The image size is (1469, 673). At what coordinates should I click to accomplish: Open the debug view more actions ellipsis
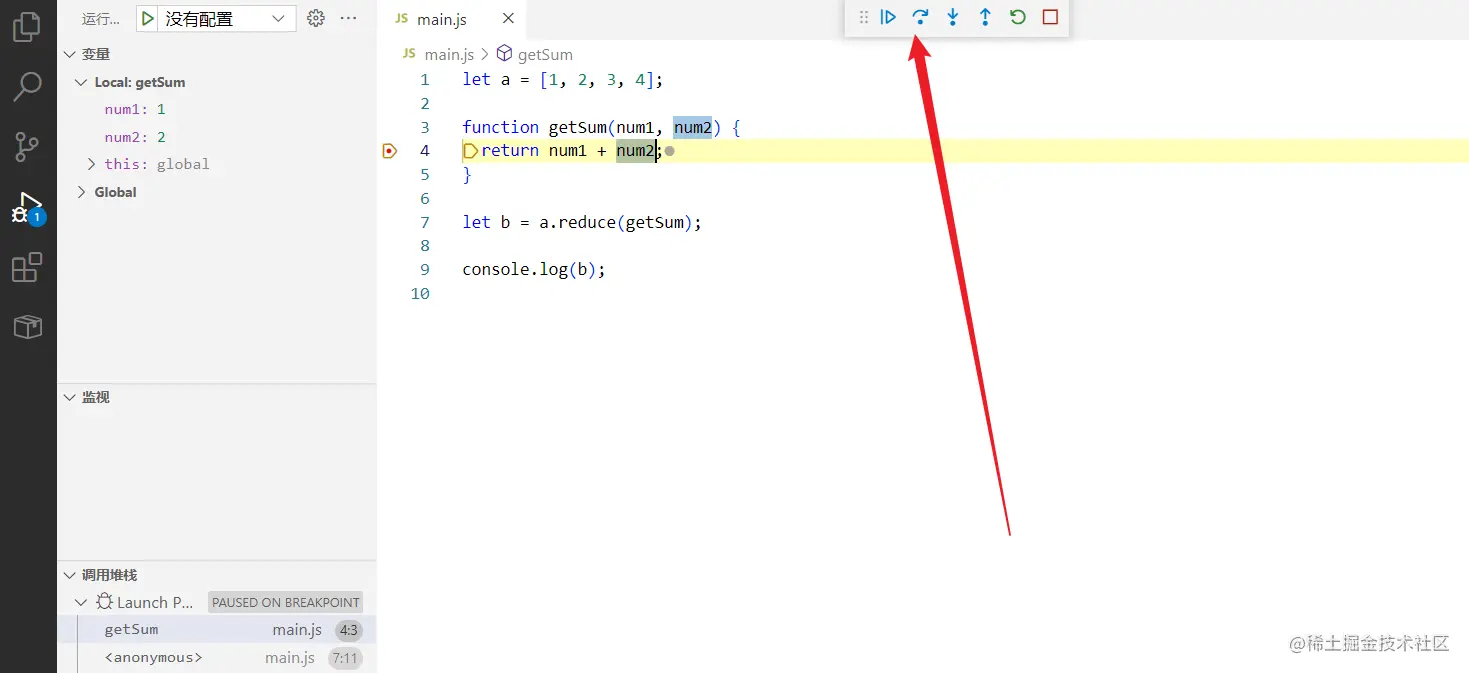pyautogui.click(x=348, y=18)
